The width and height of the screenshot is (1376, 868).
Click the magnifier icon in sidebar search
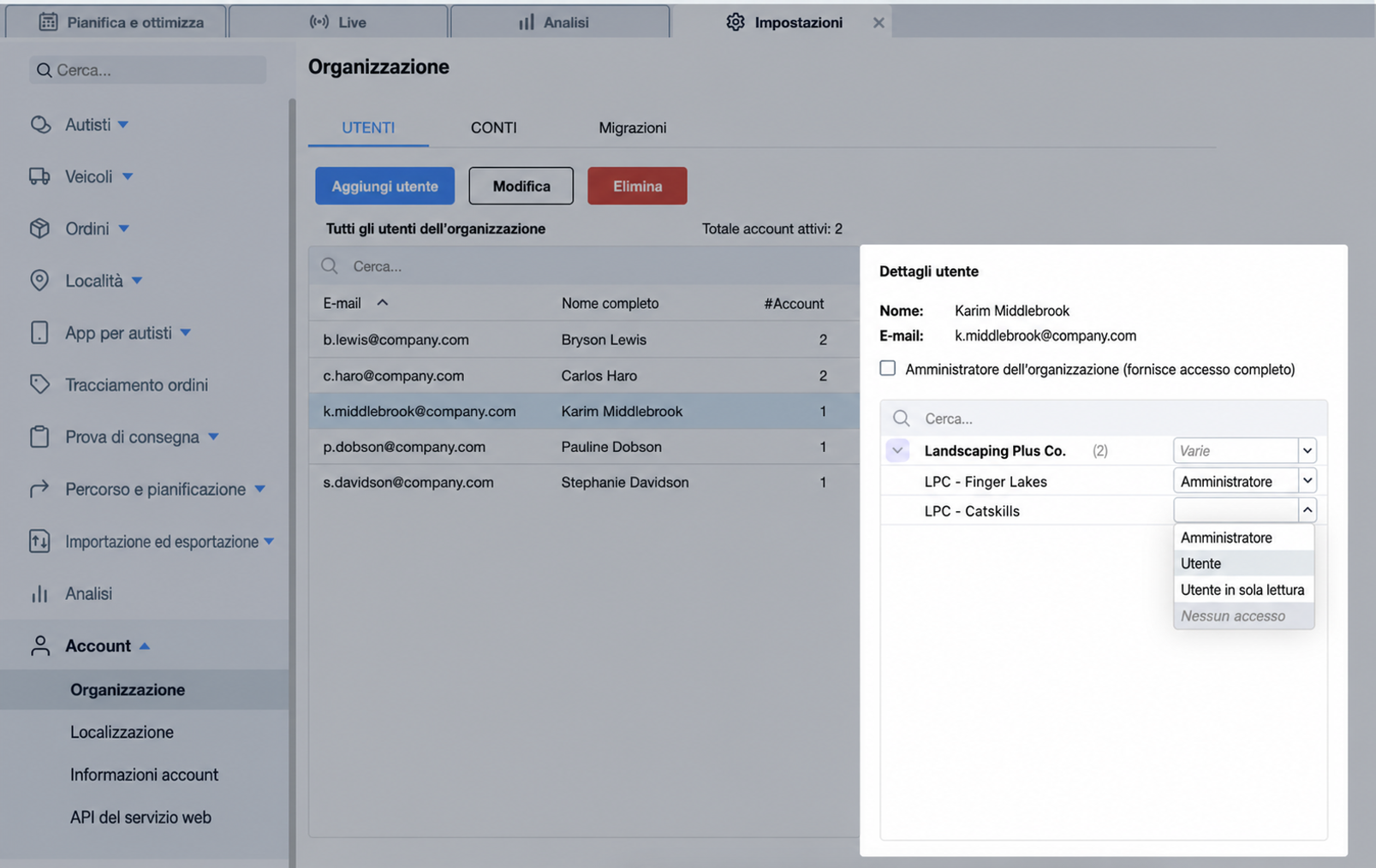pos(44,70)
